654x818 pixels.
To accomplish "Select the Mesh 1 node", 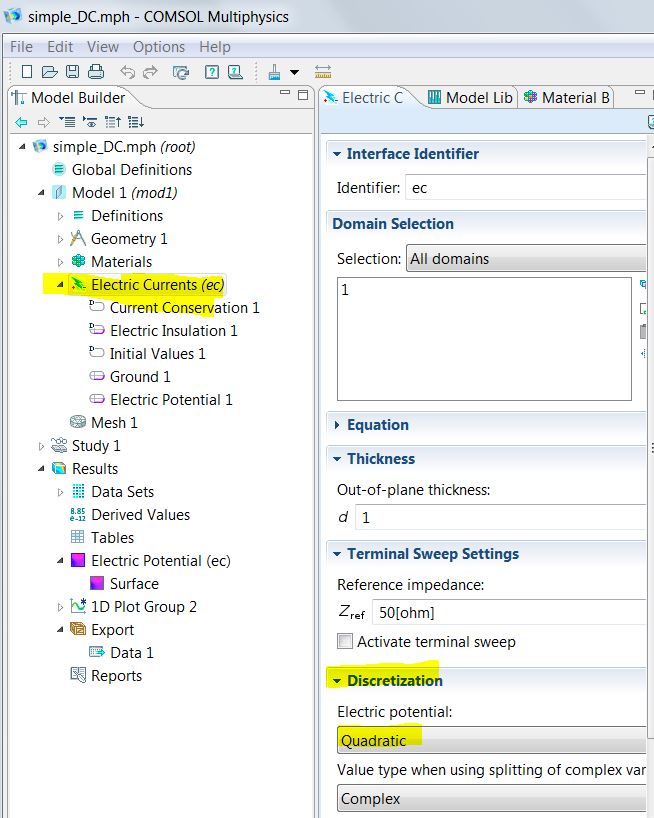I will [x=114, y=423].
